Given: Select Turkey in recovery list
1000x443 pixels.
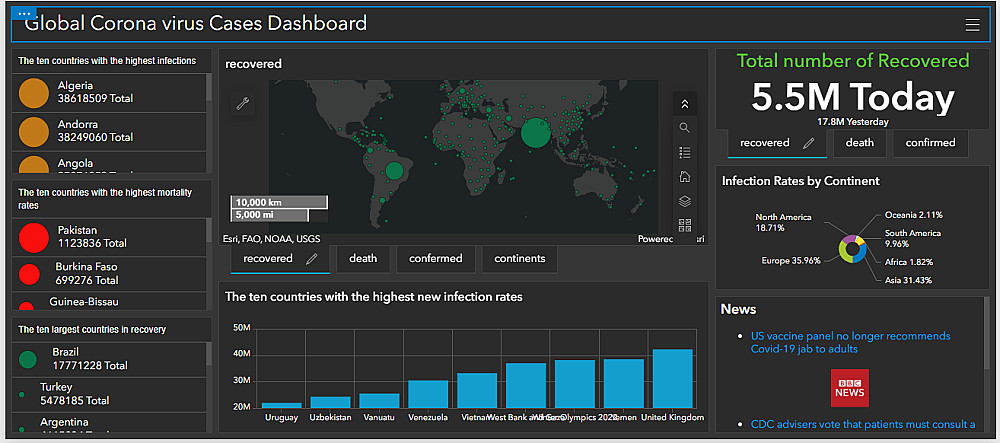Looking at the screenshot, I should pyautogui.click(x=108, y=394).
